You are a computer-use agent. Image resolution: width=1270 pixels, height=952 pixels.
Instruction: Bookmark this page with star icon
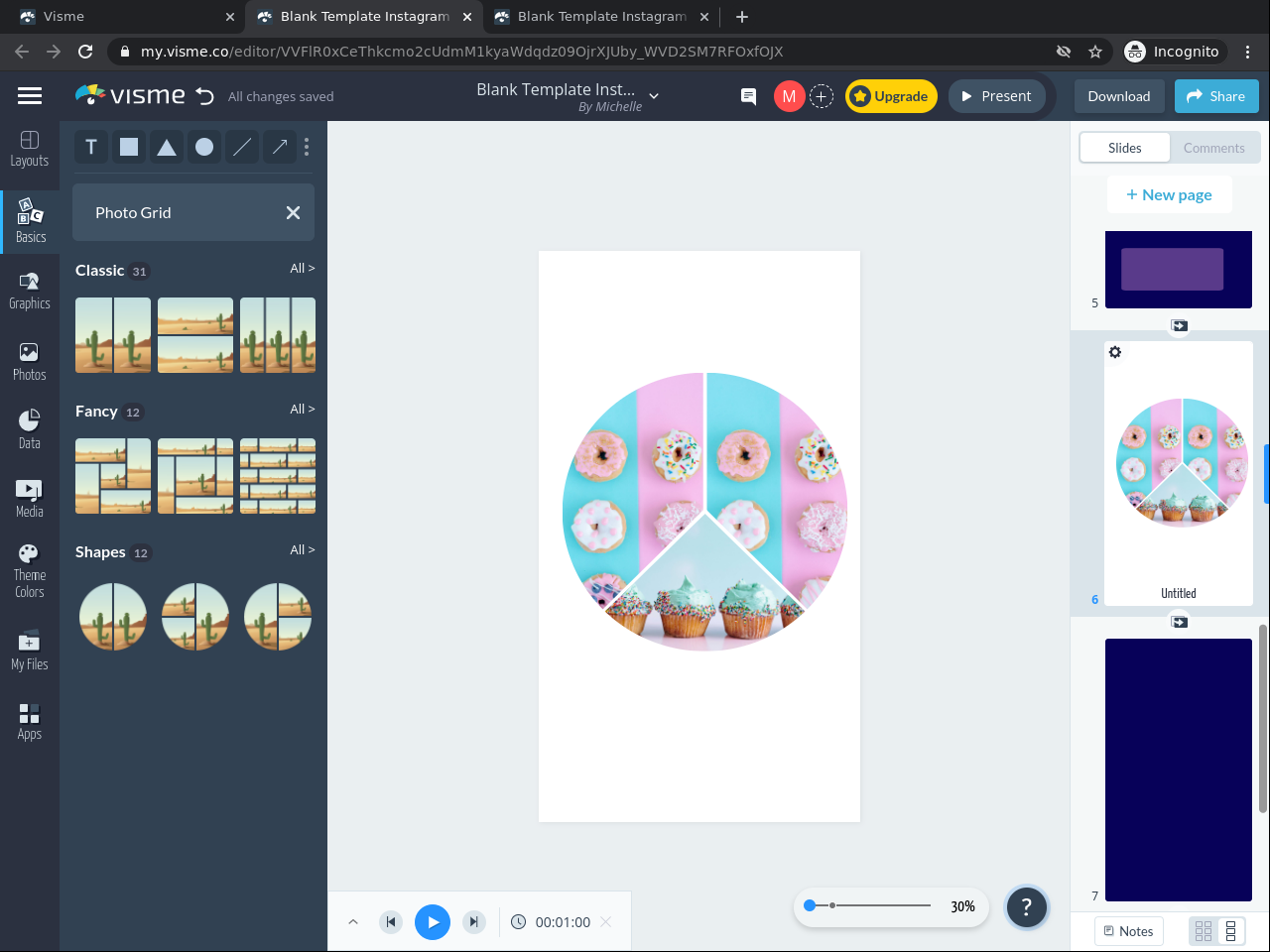coord(1095,52)
